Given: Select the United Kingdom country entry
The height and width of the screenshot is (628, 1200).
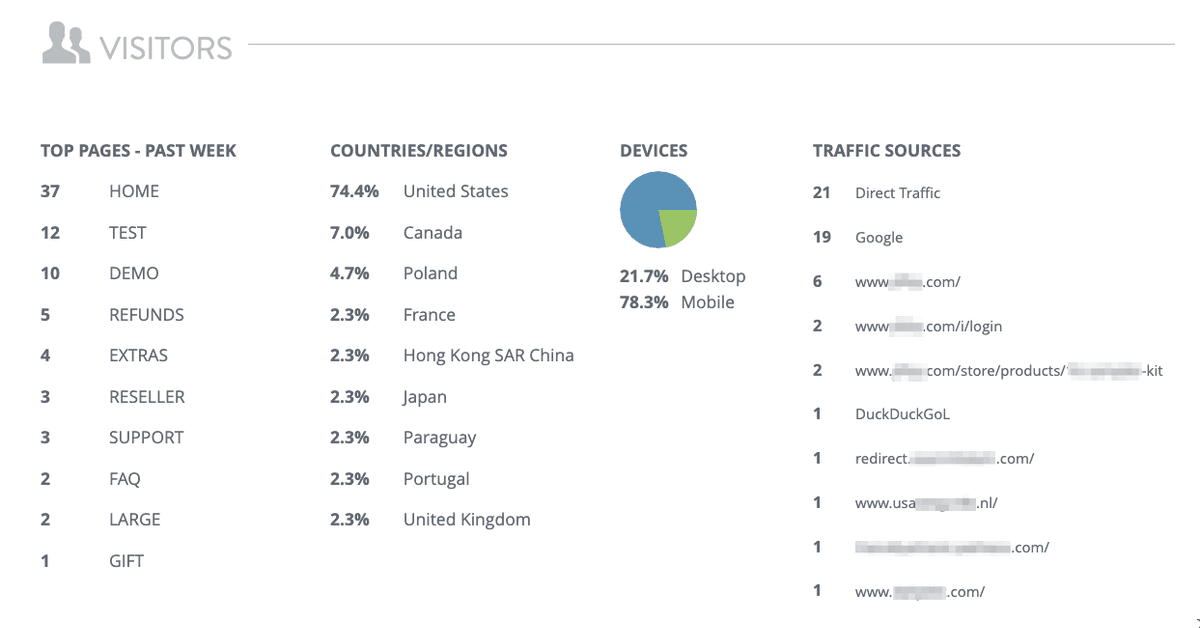Looking at the screenshot, I should (466, 519).
